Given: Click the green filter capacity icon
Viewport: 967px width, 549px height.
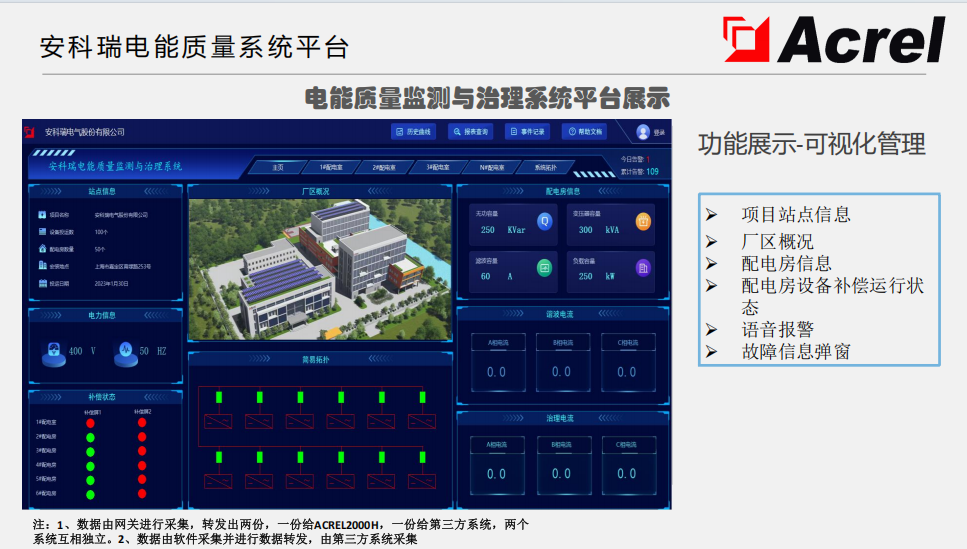Looking at the screenshot, I should point(545,268).
